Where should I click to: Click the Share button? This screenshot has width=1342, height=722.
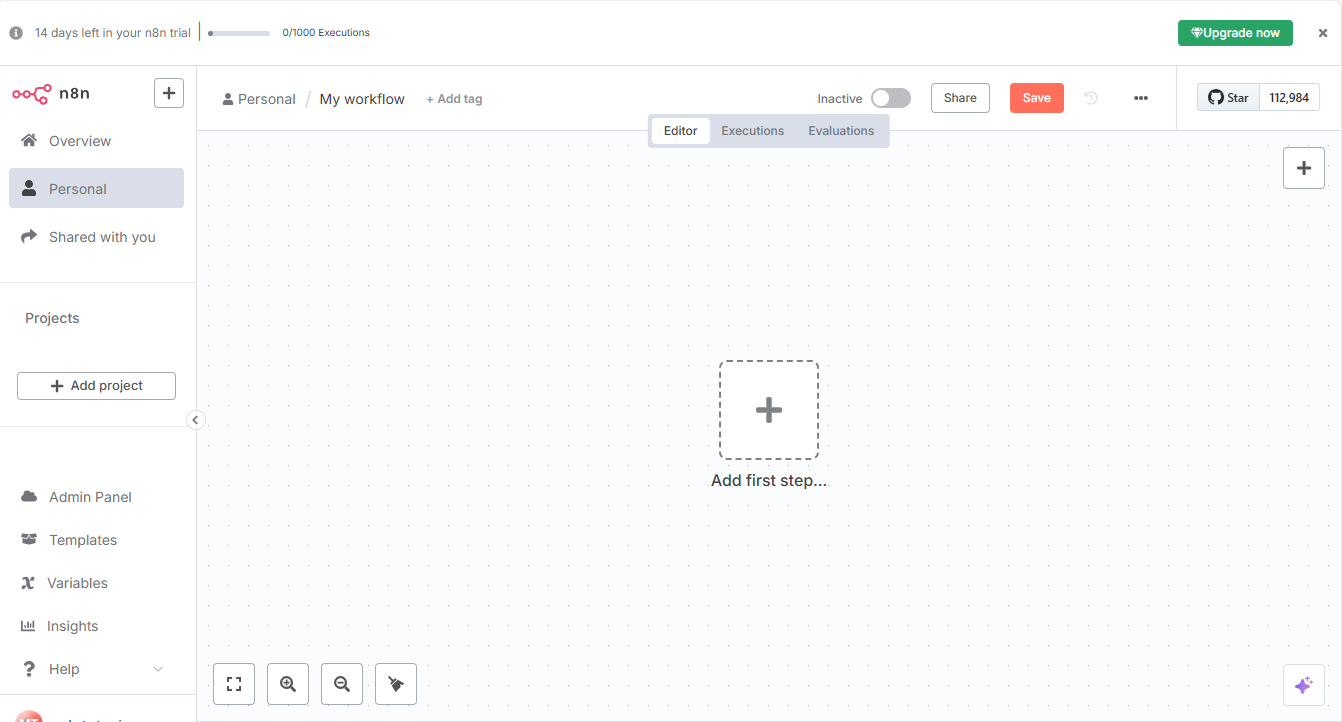pyautogui.click(x=960, y=98)
